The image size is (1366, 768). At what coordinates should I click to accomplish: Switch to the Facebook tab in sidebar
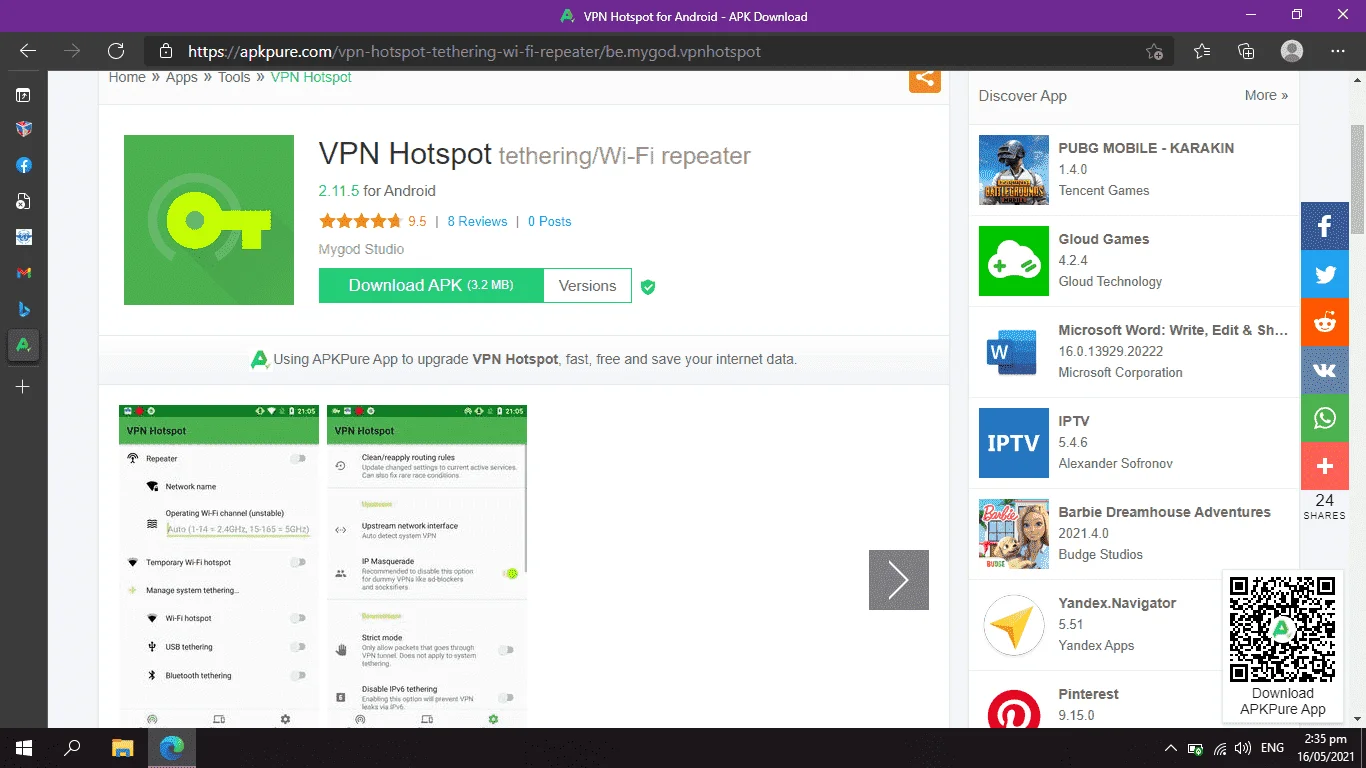pos(23,166)
